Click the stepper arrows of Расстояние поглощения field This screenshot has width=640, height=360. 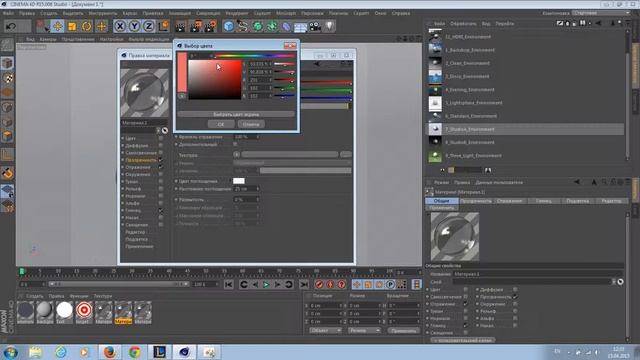pos(258,189)
